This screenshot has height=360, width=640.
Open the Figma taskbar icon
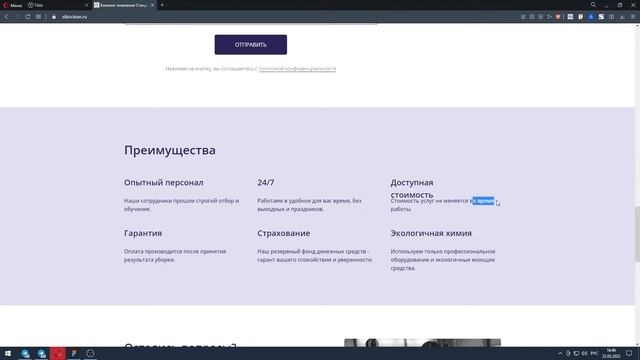74,353
